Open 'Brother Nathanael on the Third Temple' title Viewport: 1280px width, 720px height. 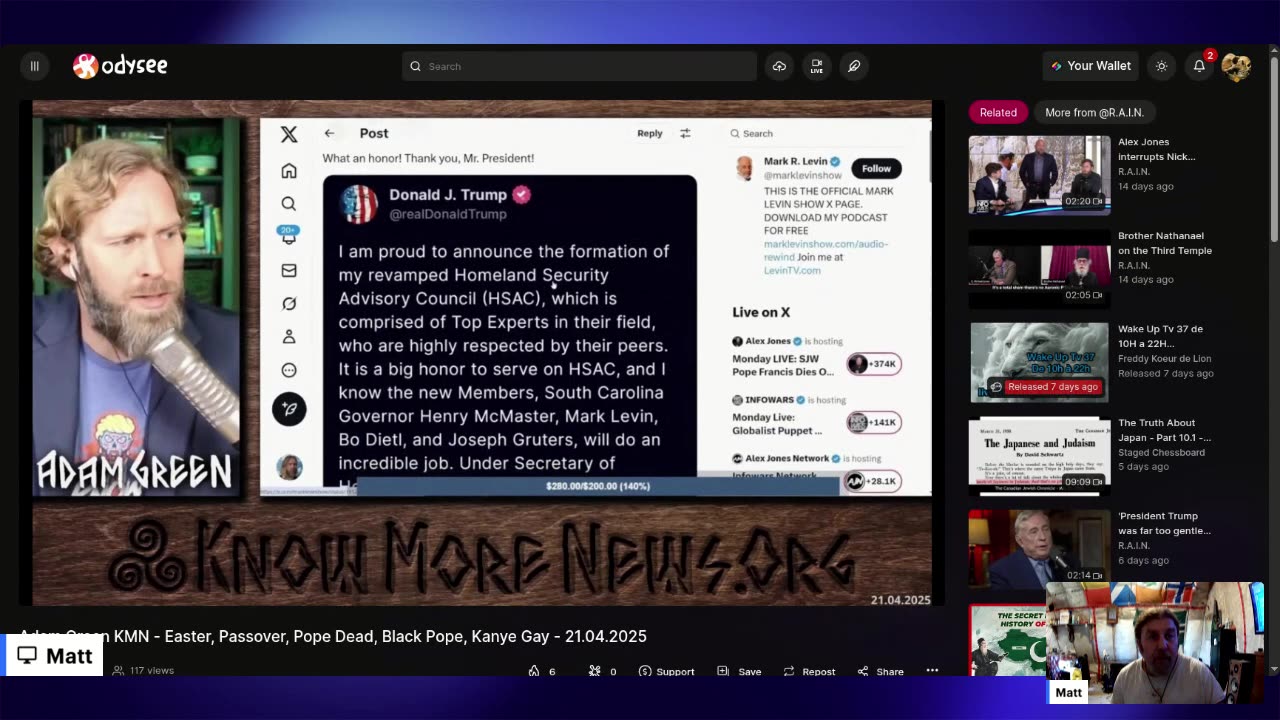[x=1165, y=243]
